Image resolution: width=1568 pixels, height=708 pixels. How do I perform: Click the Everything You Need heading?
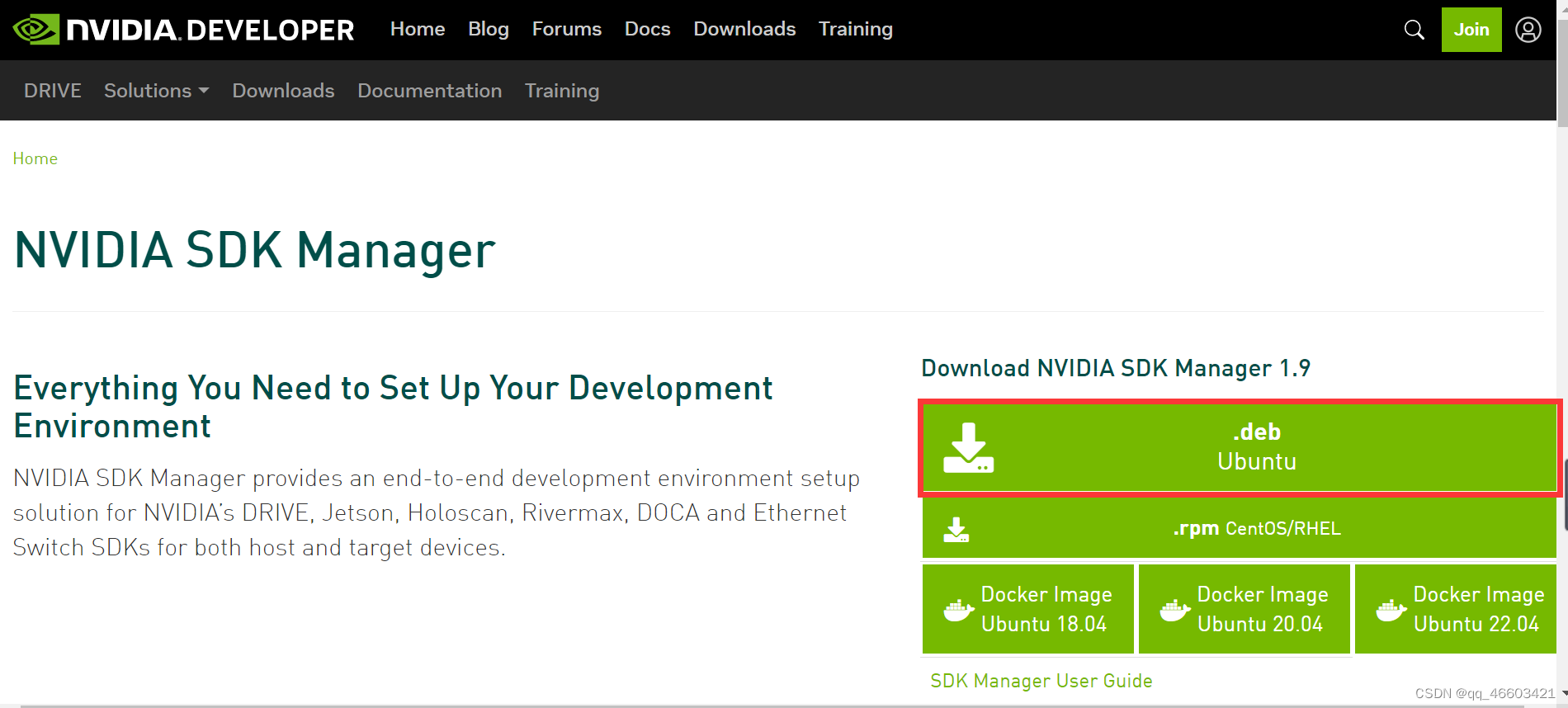click(393, 407)
